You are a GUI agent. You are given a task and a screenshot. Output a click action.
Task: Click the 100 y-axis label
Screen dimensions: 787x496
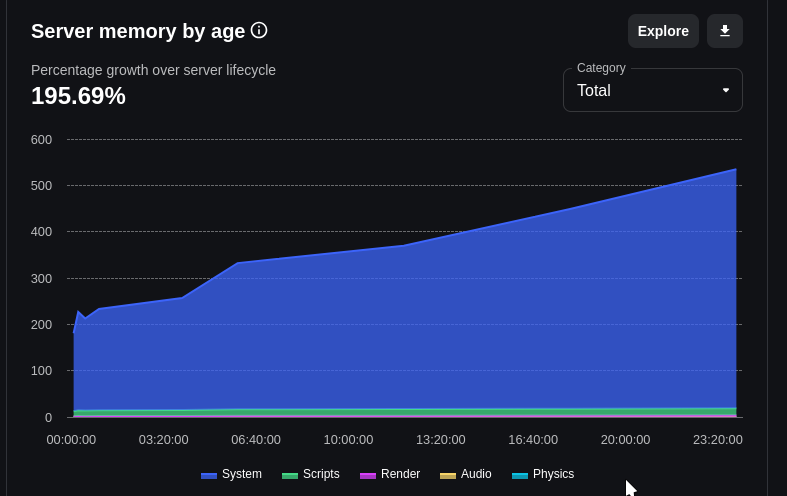coord(41,371)
